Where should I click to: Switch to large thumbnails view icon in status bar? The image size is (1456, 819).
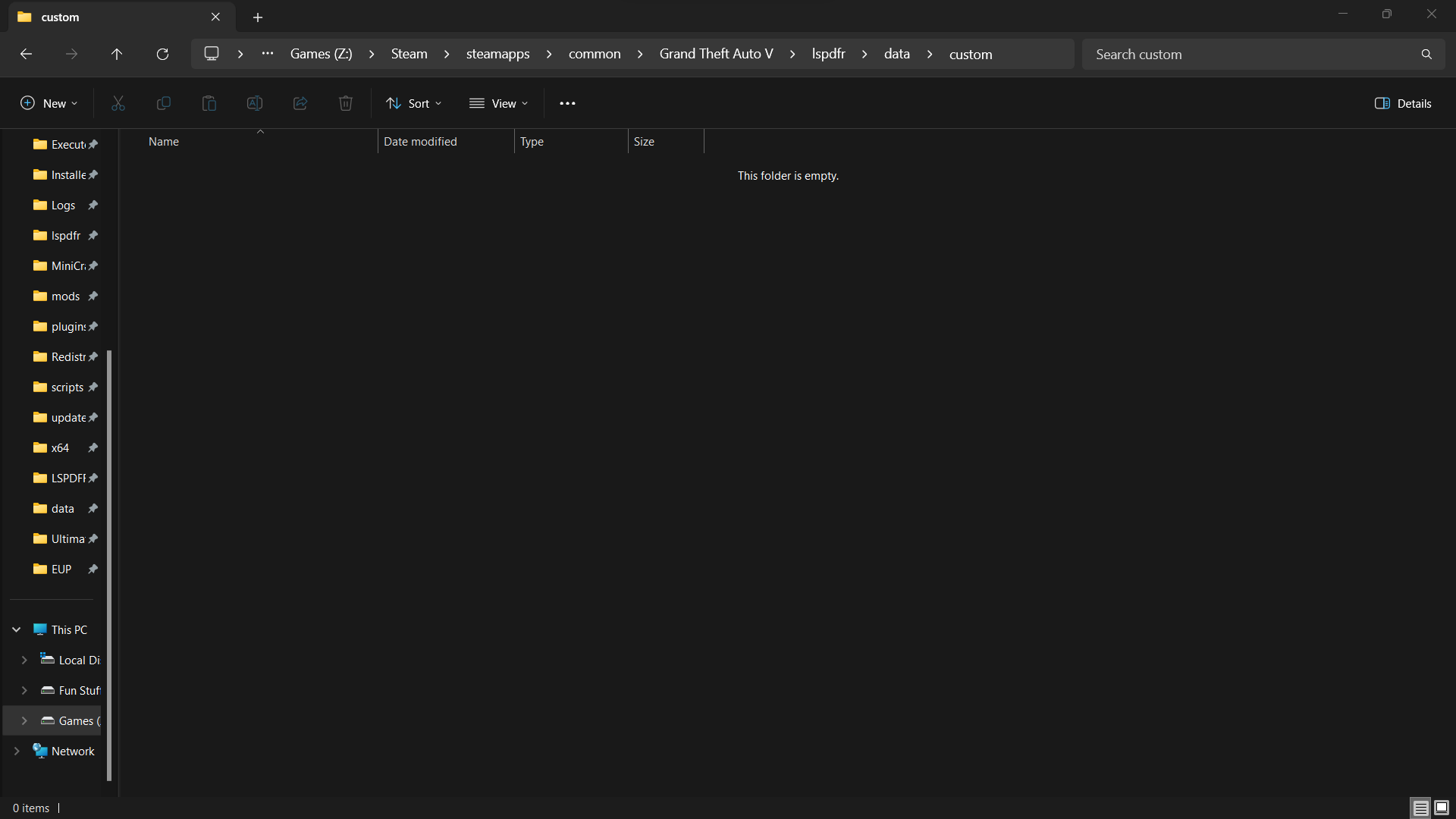1442,808
